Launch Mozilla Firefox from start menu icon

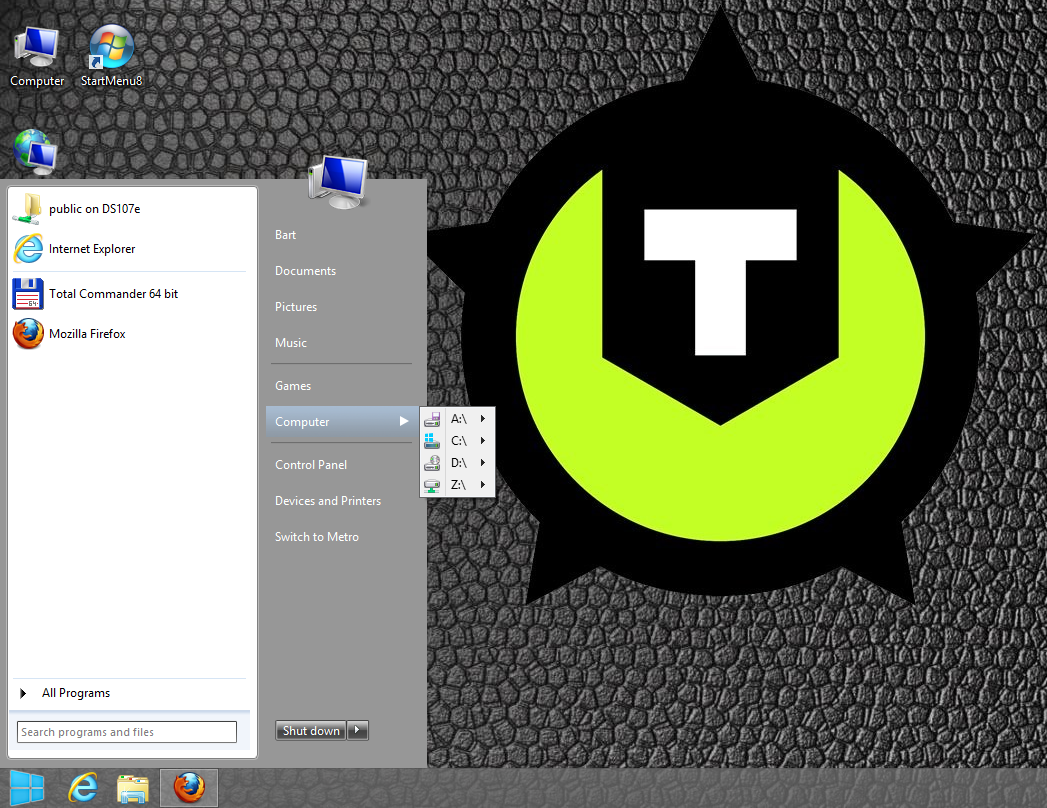tap(28, 334)
